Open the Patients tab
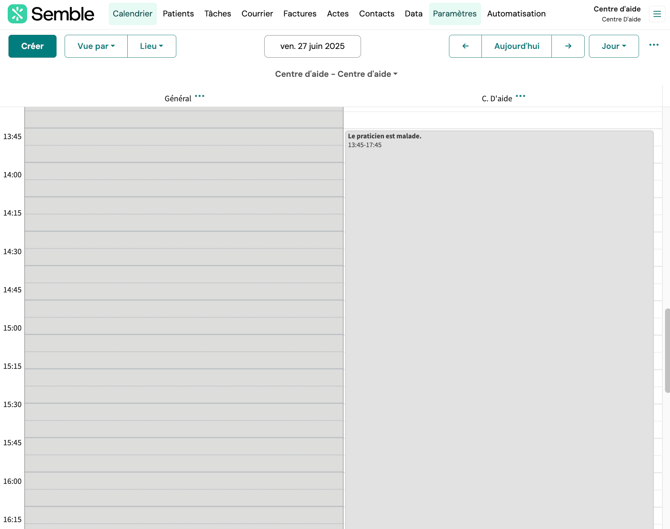This screenshot has height=529, width=670. tap(178, 14)
